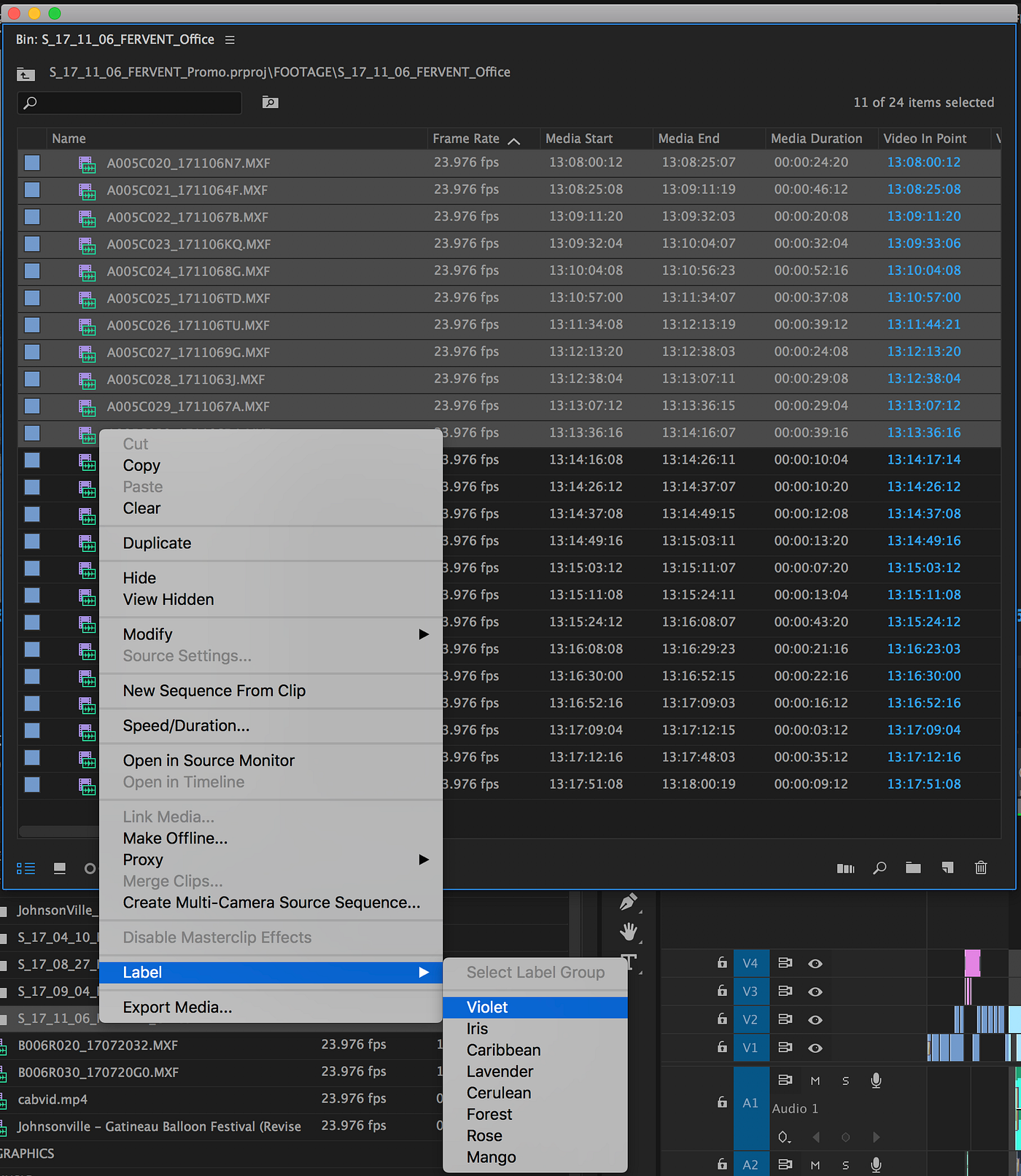The width and height of the screenshot is (1021, 1176).
Task: Click label swatch of A005C021_1711064F.MXF
Action: (32, 190)
